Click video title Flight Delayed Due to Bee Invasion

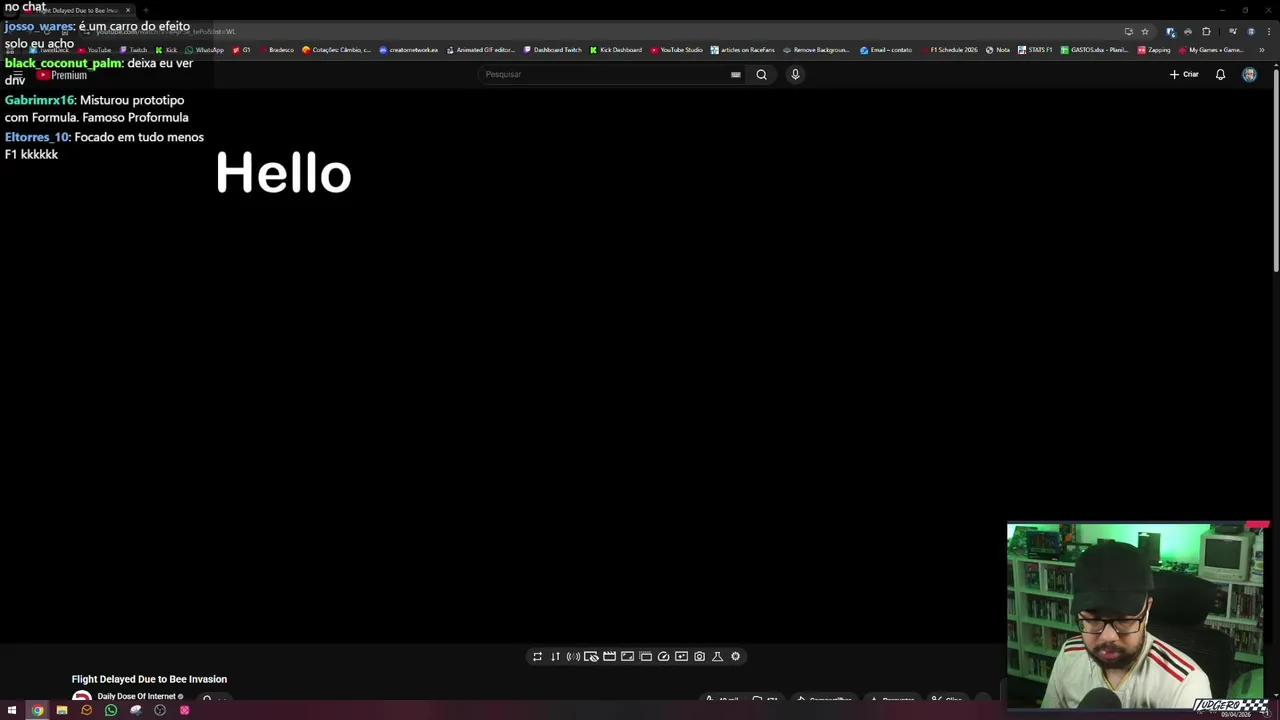[149, 679]
